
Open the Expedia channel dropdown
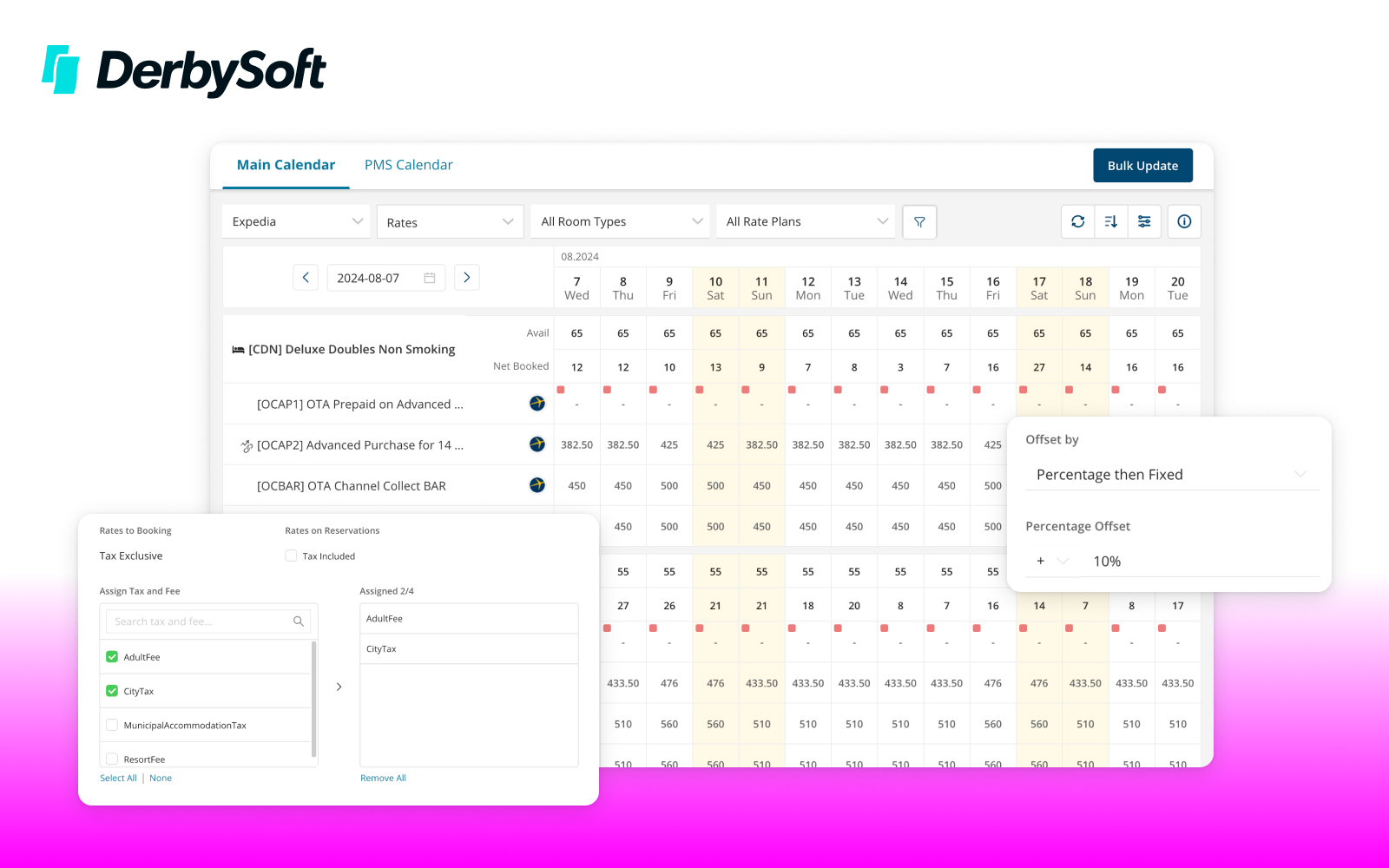click(x=296, y=221)
